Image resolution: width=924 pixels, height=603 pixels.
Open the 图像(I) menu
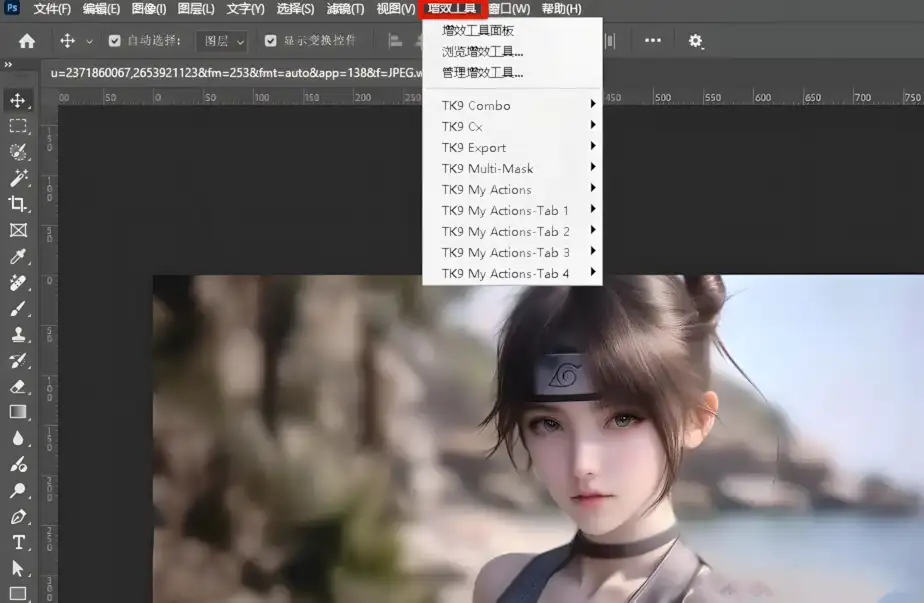[x=148, y=9]
